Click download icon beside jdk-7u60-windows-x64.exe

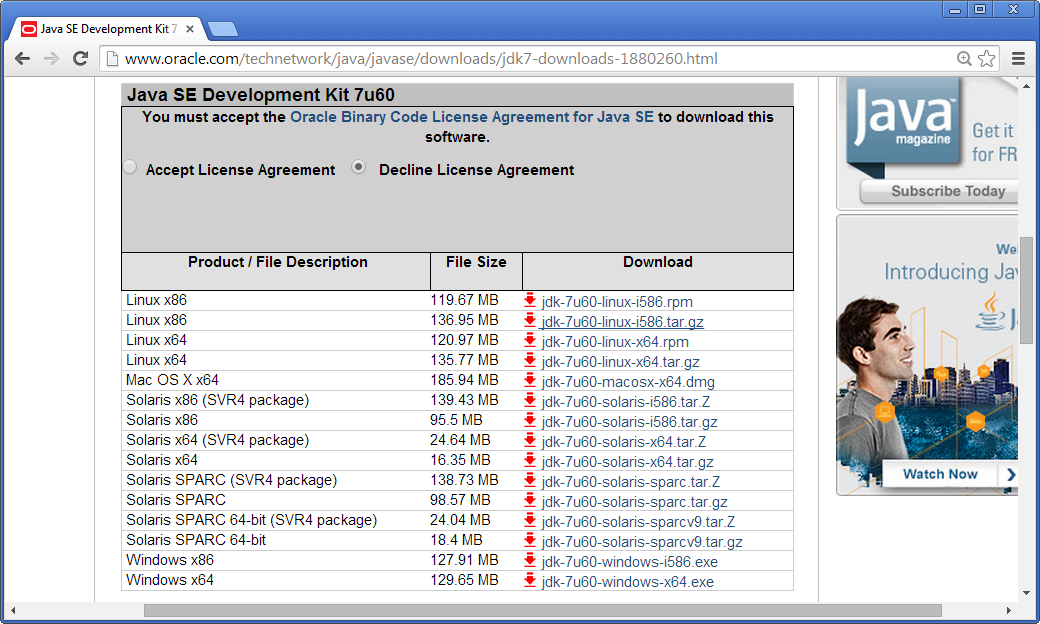(530, 581)
